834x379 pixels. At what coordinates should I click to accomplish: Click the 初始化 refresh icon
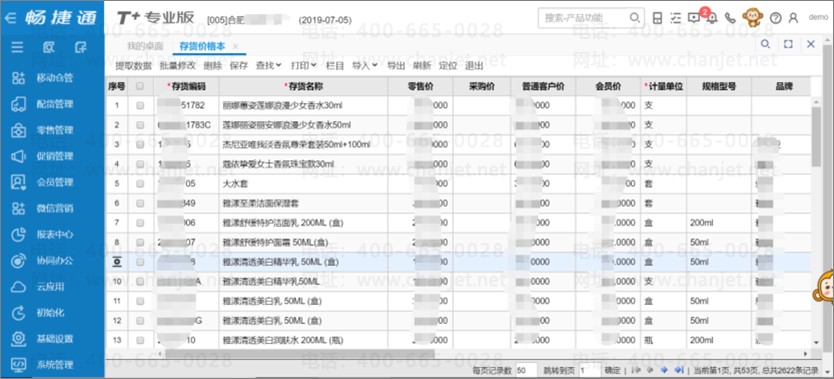pyautogui.click(x=19, y=313)
